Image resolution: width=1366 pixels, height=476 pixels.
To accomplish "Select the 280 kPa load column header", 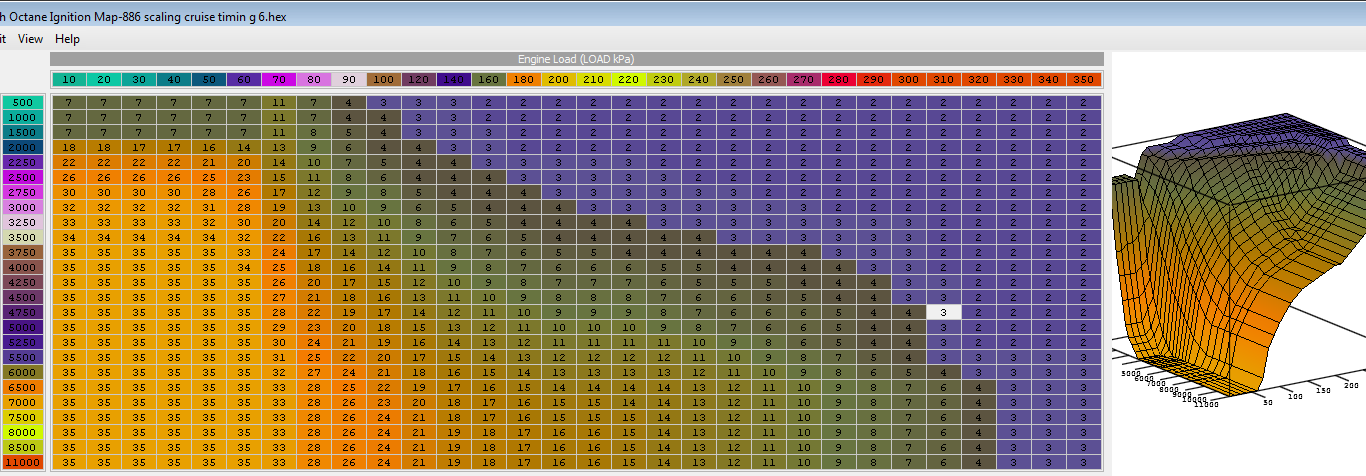I will click(x=839, y=79).
